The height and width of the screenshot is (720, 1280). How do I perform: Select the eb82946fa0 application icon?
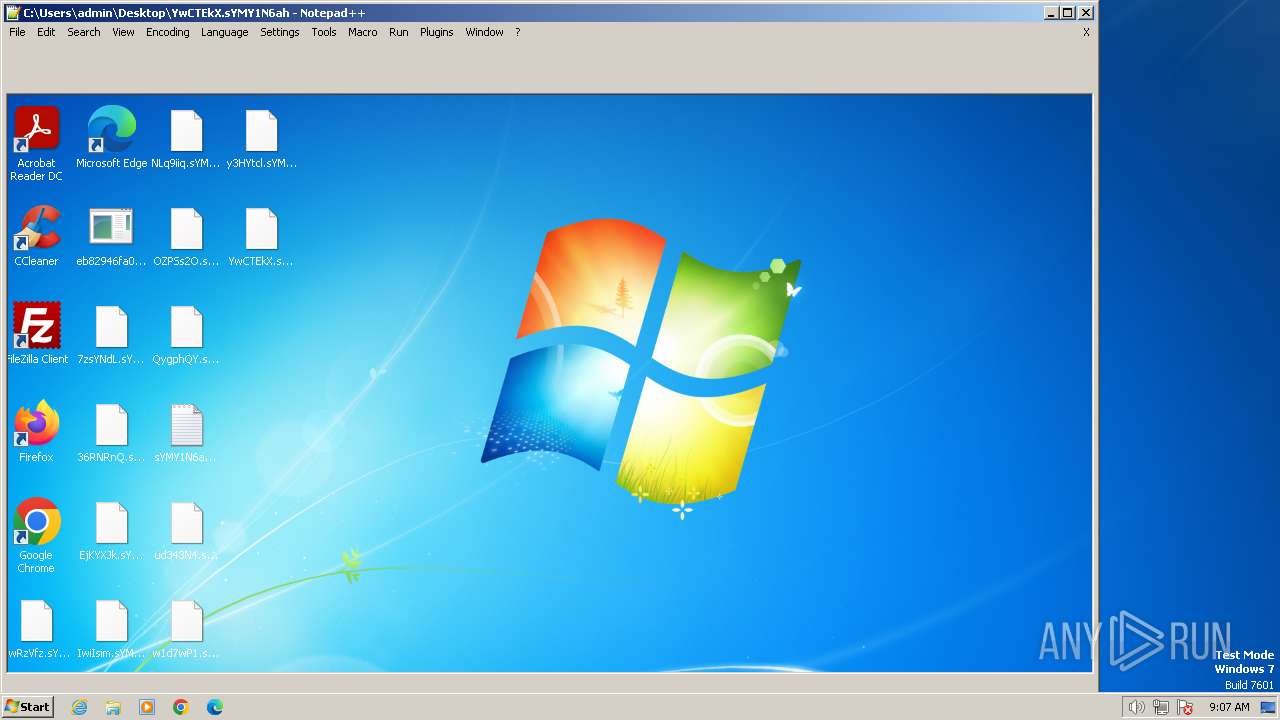pos(111,236)
